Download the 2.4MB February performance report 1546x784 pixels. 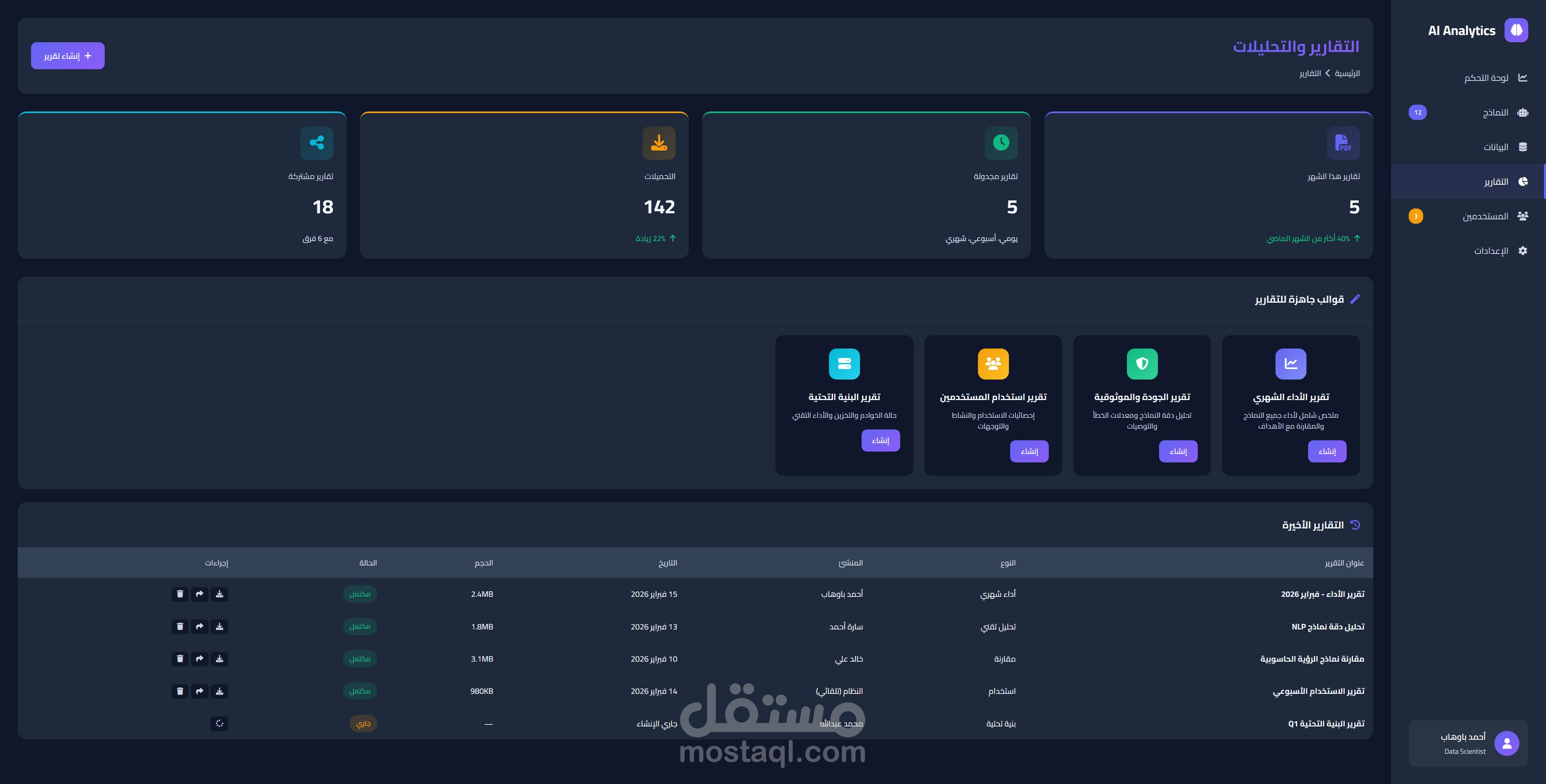[x=220, y=594]
